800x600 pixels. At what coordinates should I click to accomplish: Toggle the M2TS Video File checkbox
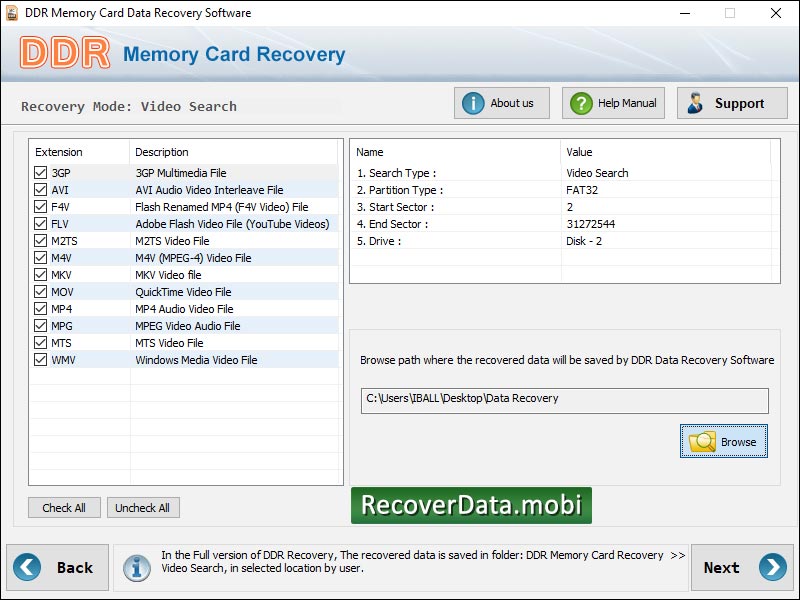click(x=42, y=240)
